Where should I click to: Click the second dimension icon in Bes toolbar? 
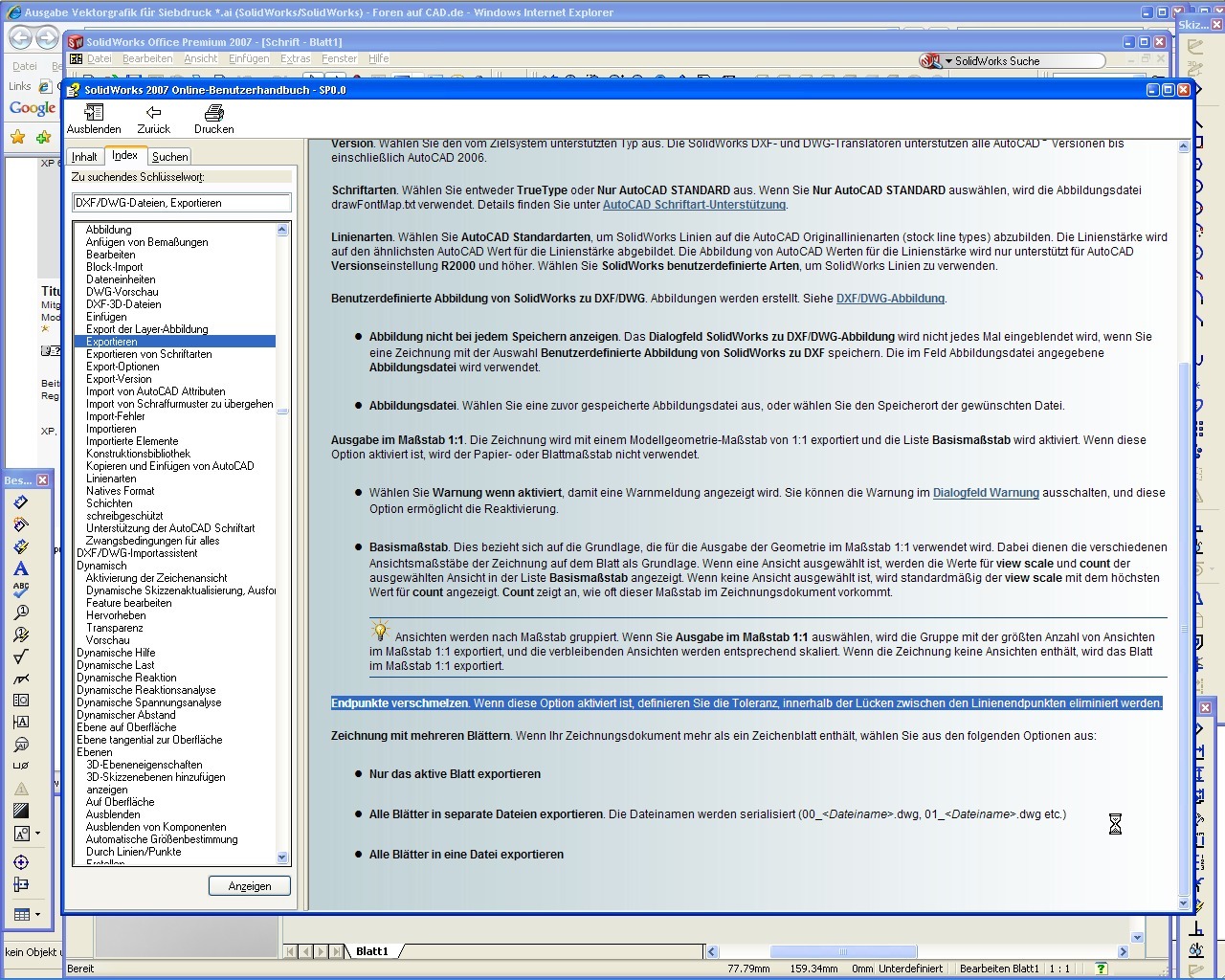pyautogui.click(x=21, y=524)
